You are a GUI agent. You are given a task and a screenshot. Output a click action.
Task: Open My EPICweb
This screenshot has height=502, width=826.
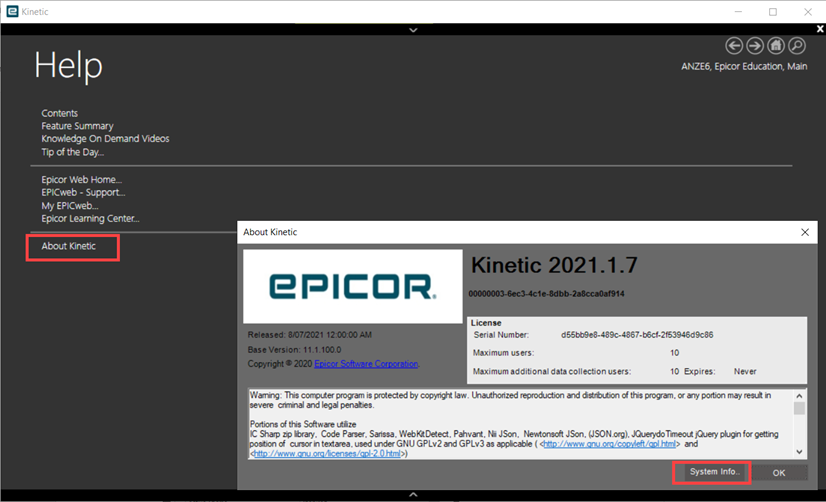[x=70, y=205]
